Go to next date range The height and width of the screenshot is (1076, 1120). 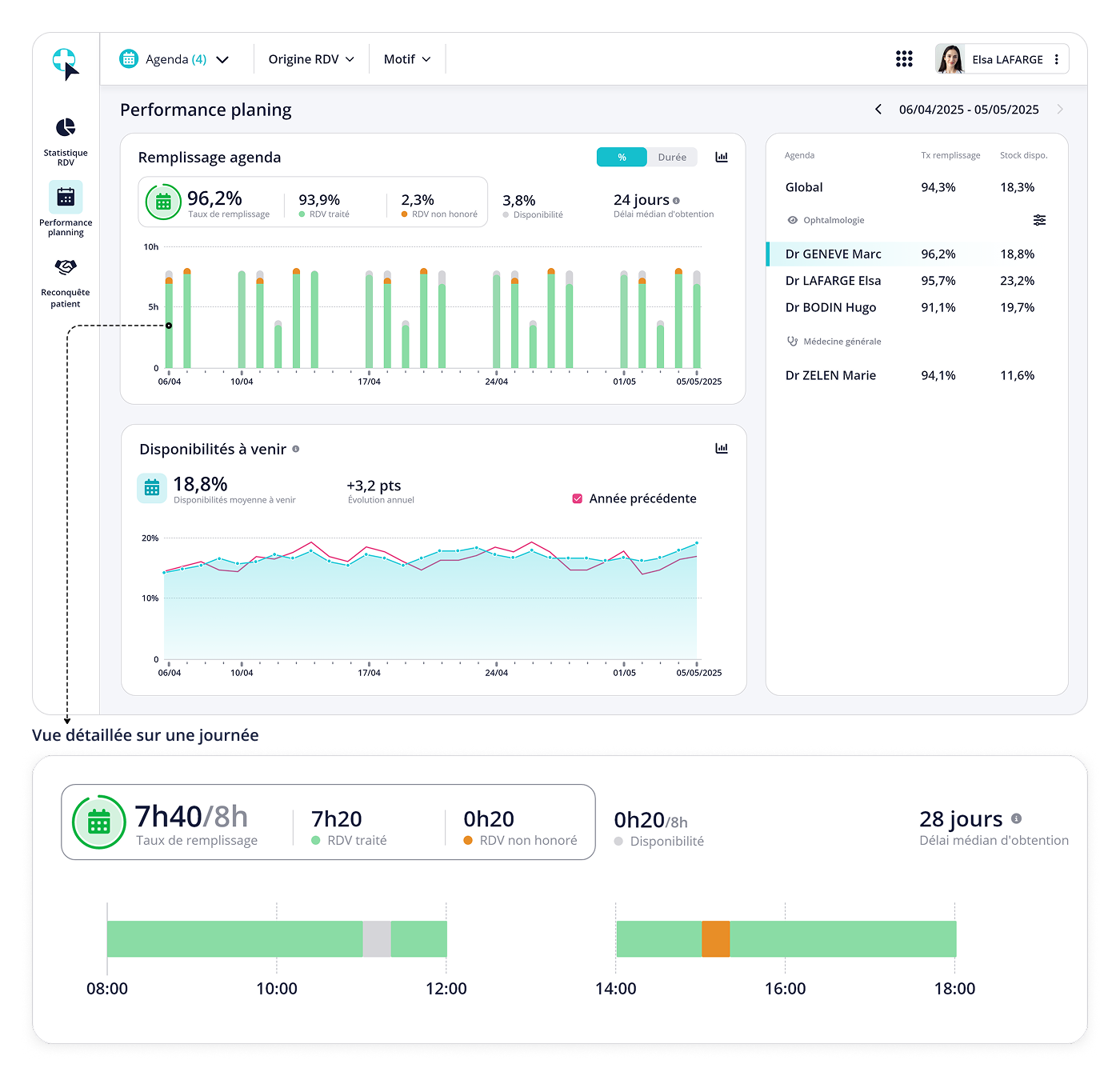coord(1060,109)
